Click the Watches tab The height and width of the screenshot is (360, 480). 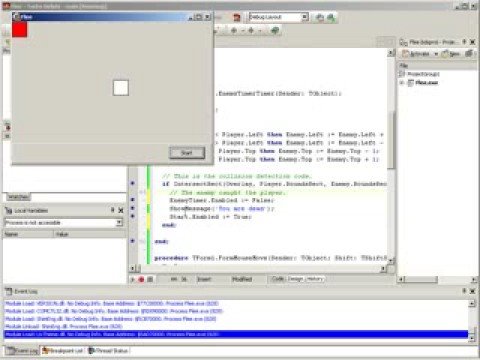click(18, 197)
